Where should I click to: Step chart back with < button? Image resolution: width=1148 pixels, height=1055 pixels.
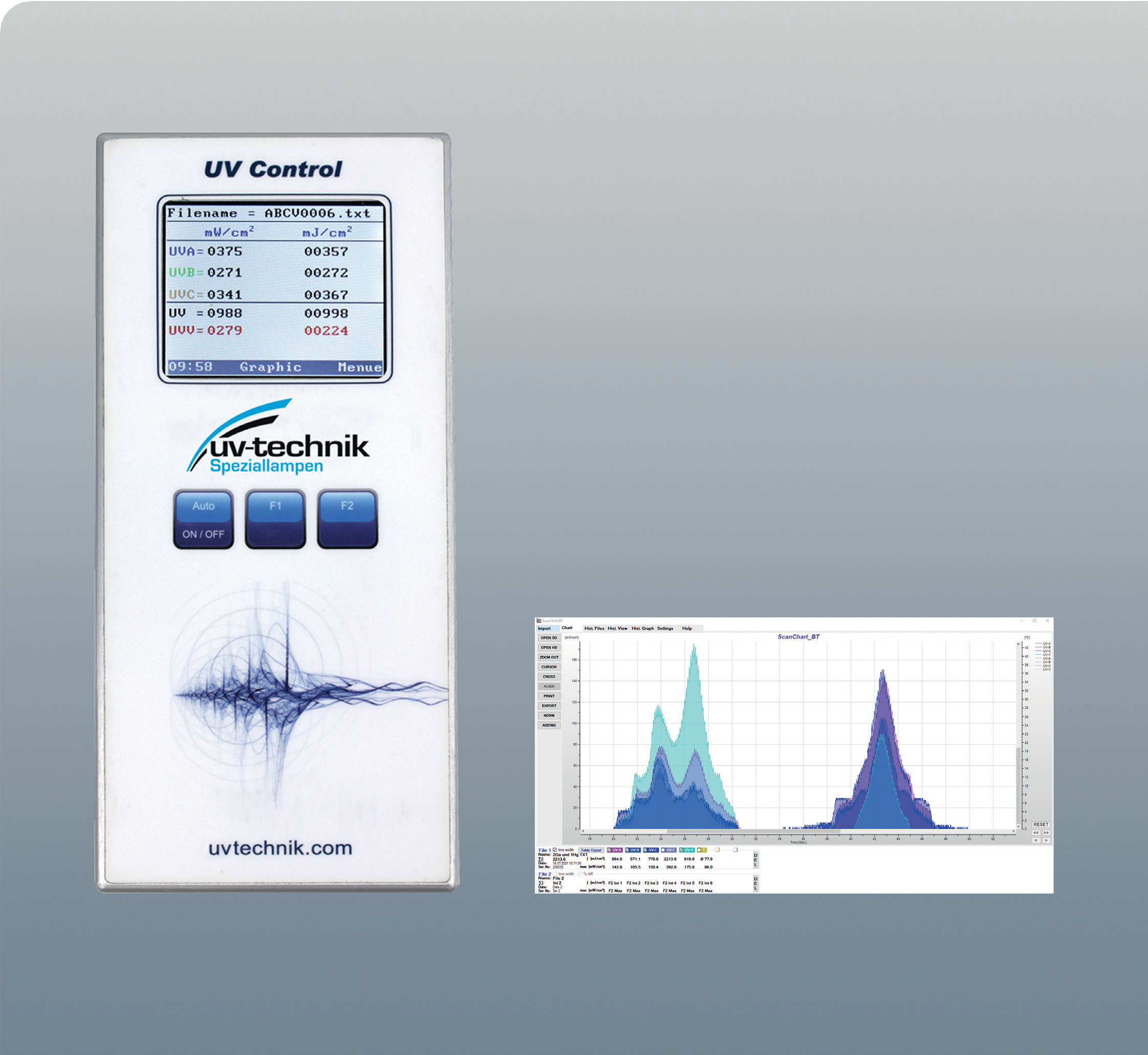pyautogui.click(x=1036, y=840)
